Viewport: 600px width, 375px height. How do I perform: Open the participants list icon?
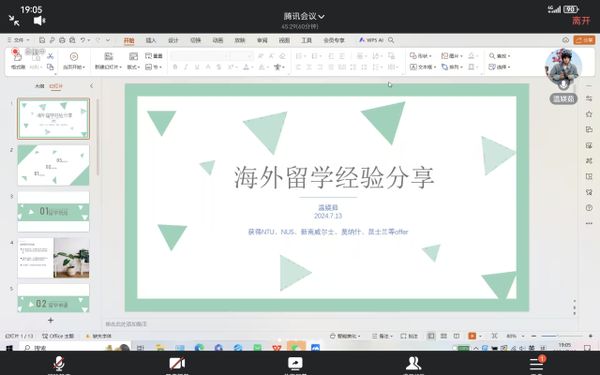413,363
